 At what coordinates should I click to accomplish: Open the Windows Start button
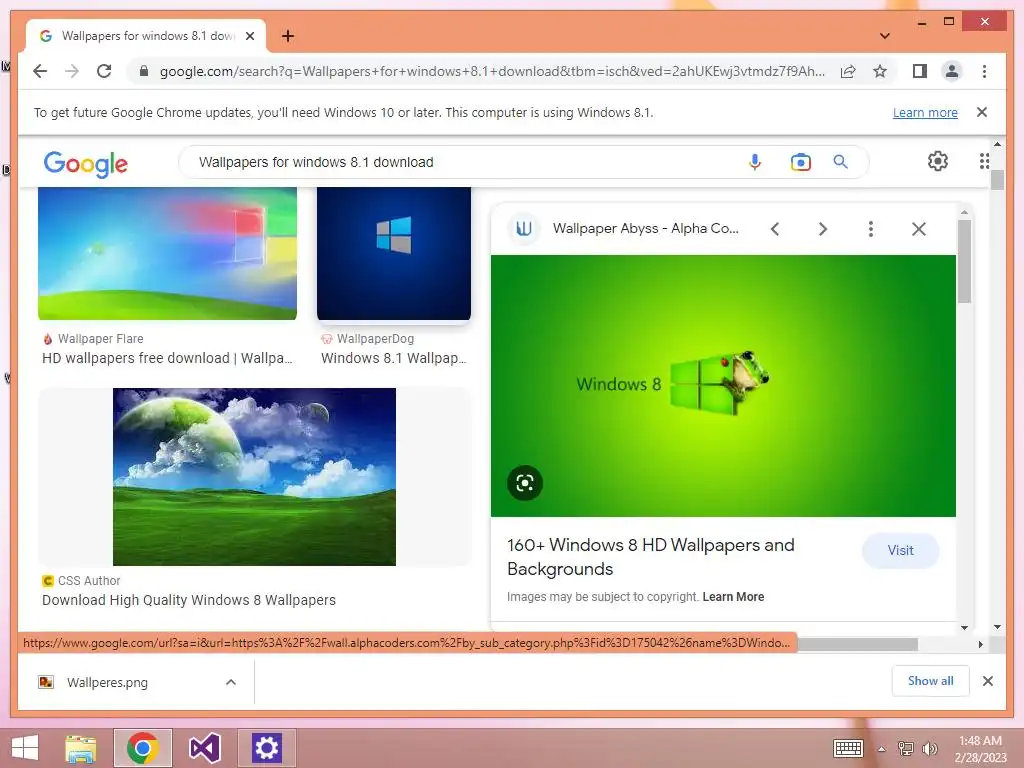click(25, 748)
